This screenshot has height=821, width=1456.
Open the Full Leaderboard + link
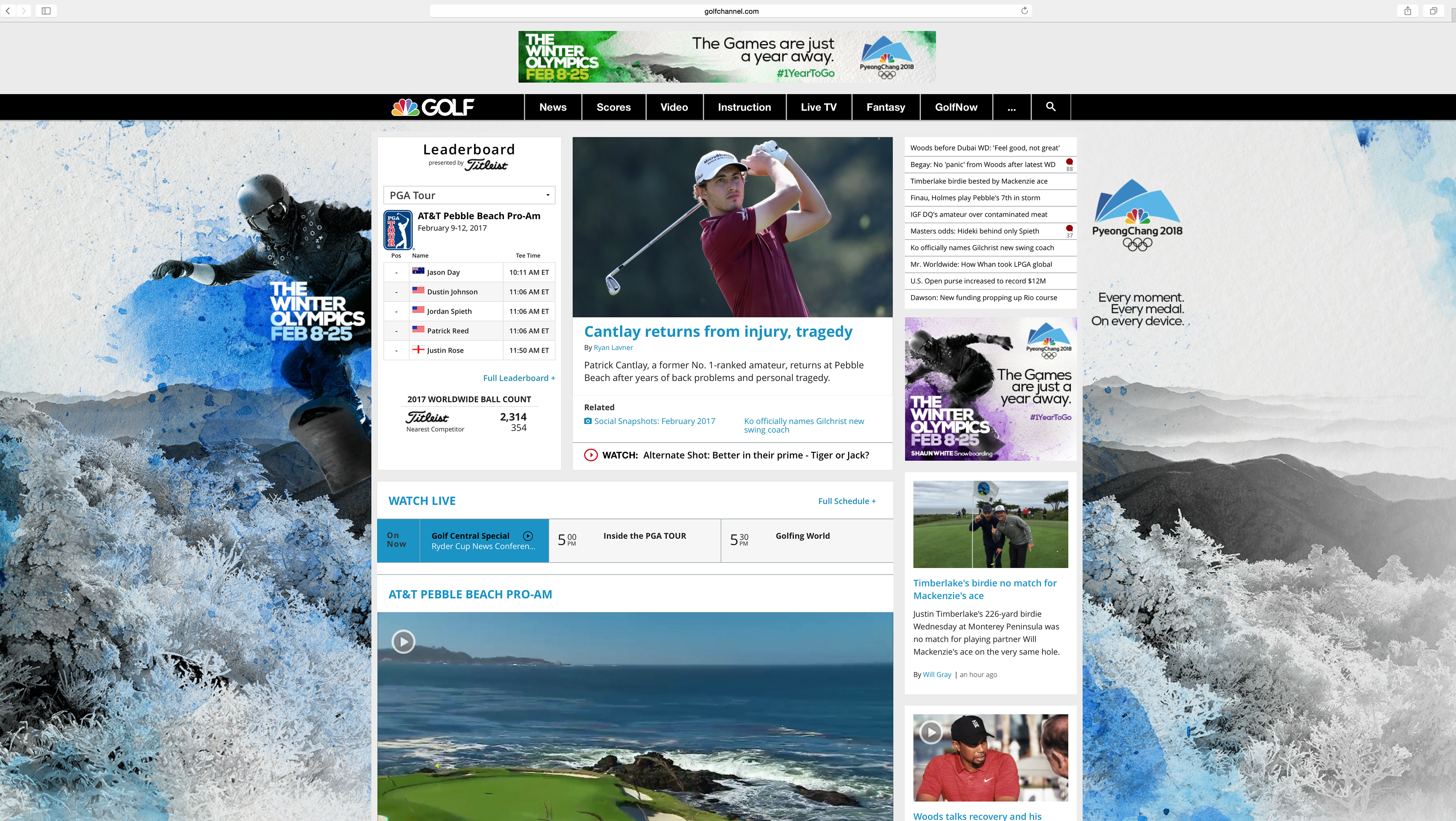519,378
